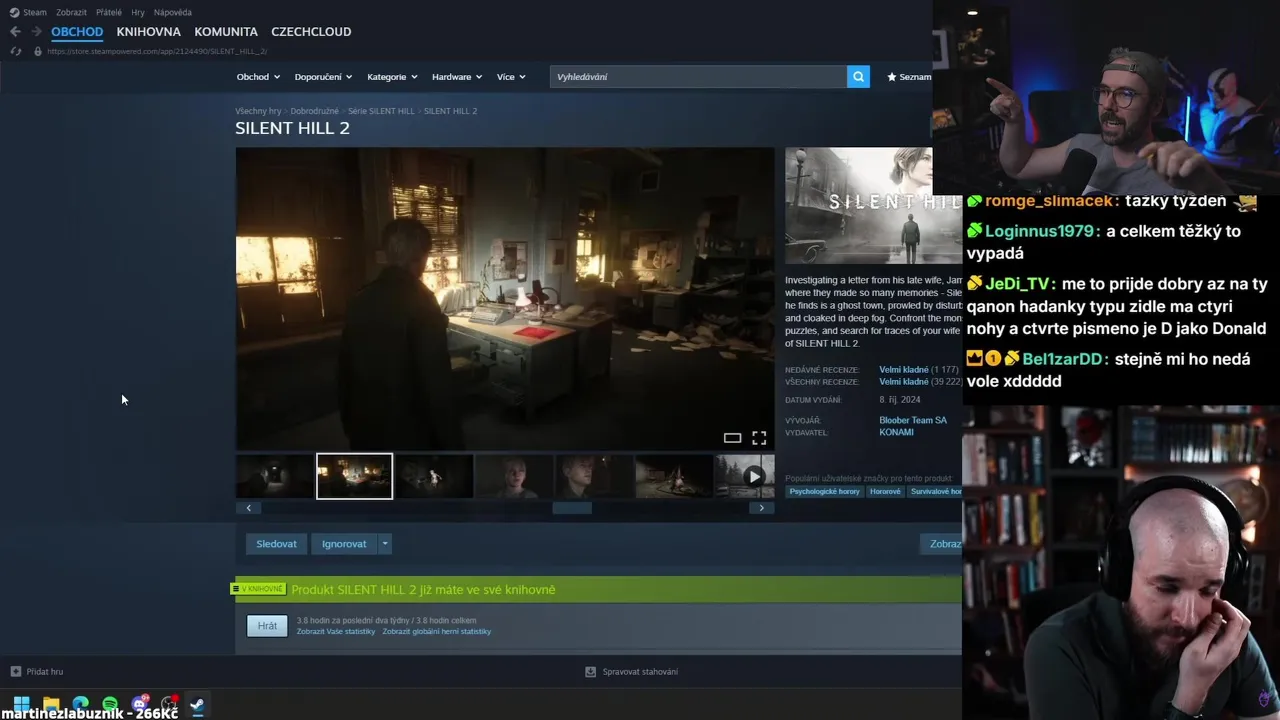Select the blonde woman face thumbnail
The image size is (1280, 720).
click(x=514, y=476)
